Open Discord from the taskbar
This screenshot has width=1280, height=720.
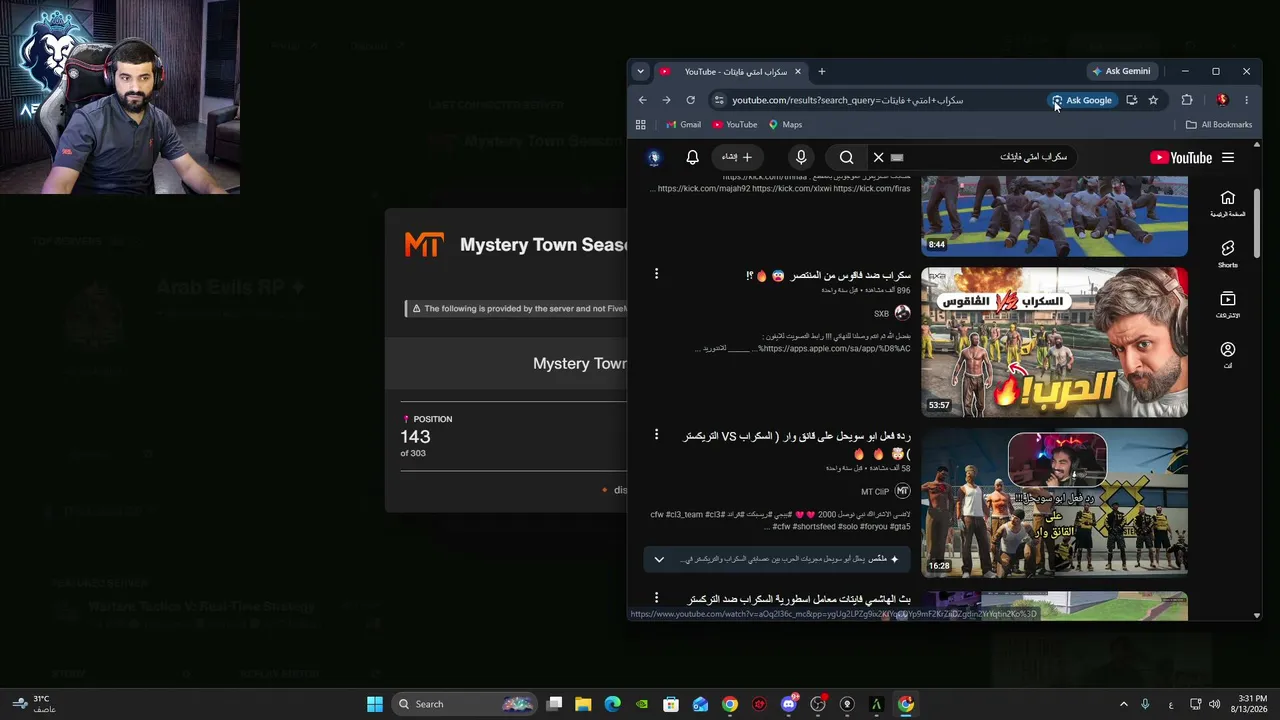click(788, 704)
